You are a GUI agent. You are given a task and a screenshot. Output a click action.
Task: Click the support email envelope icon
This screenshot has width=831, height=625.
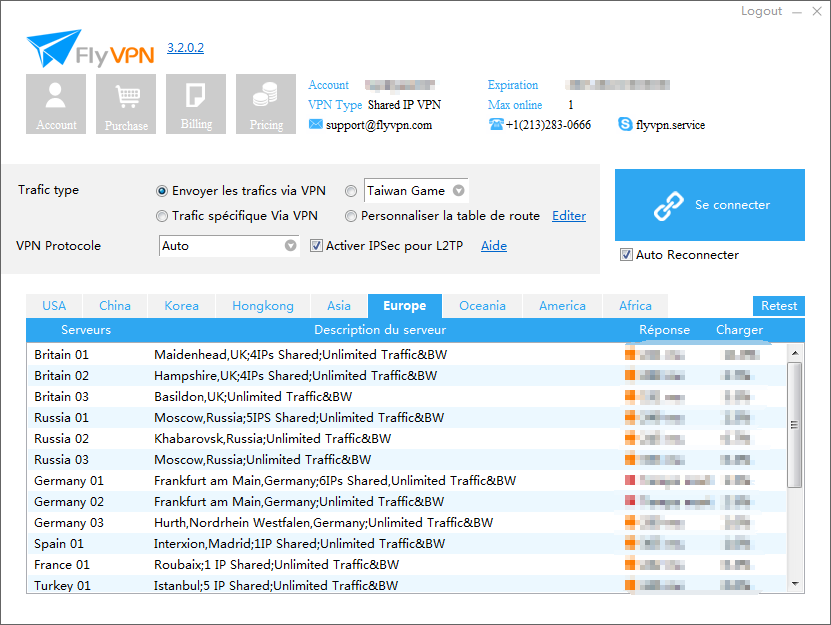tap(315, 124)
